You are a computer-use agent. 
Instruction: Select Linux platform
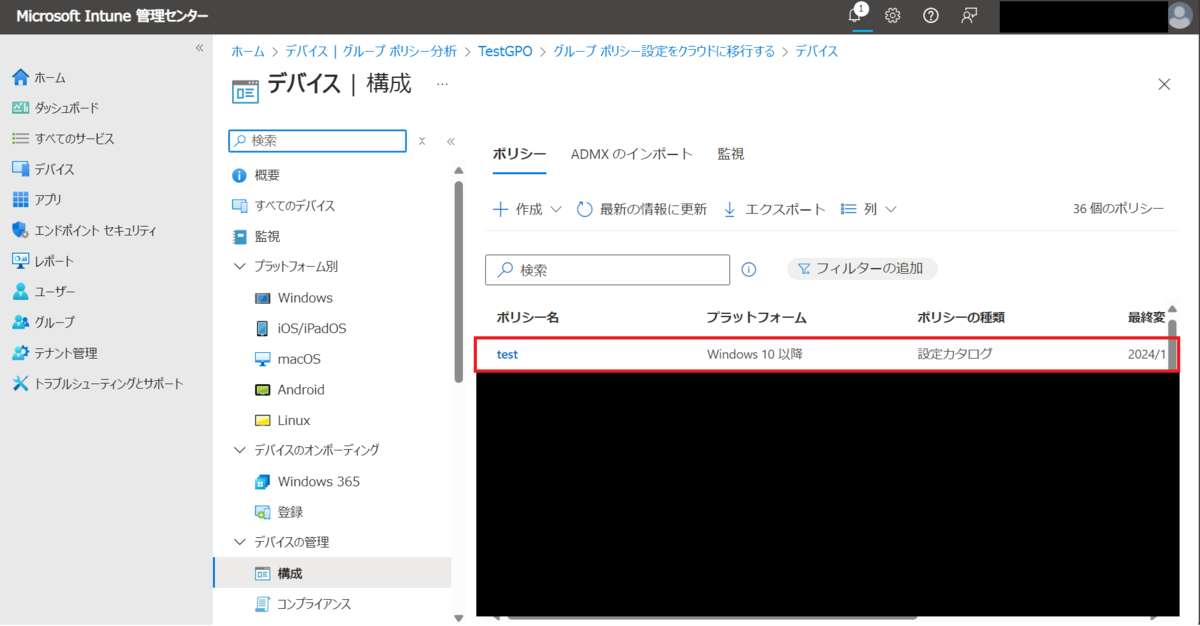coord(283,421)
